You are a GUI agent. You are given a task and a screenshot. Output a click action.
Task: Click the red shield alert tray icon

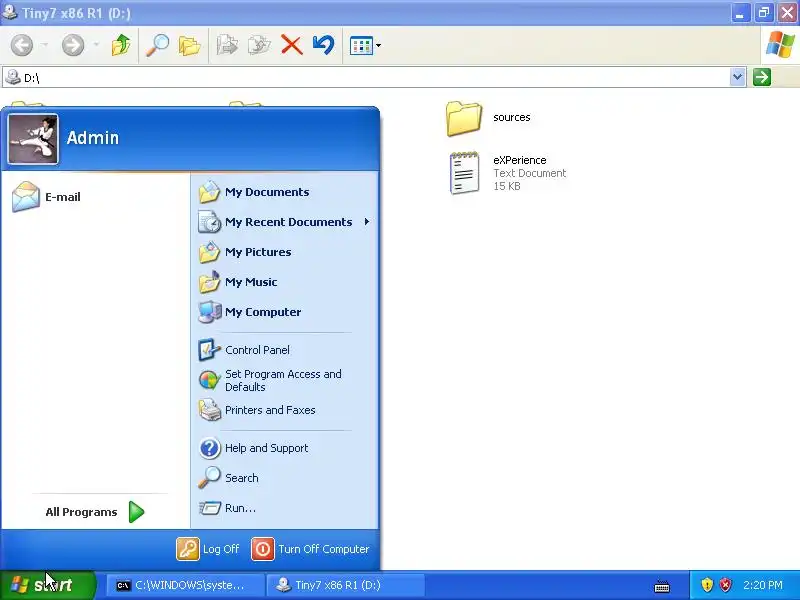pyautogui.click(x=726, y=585)
